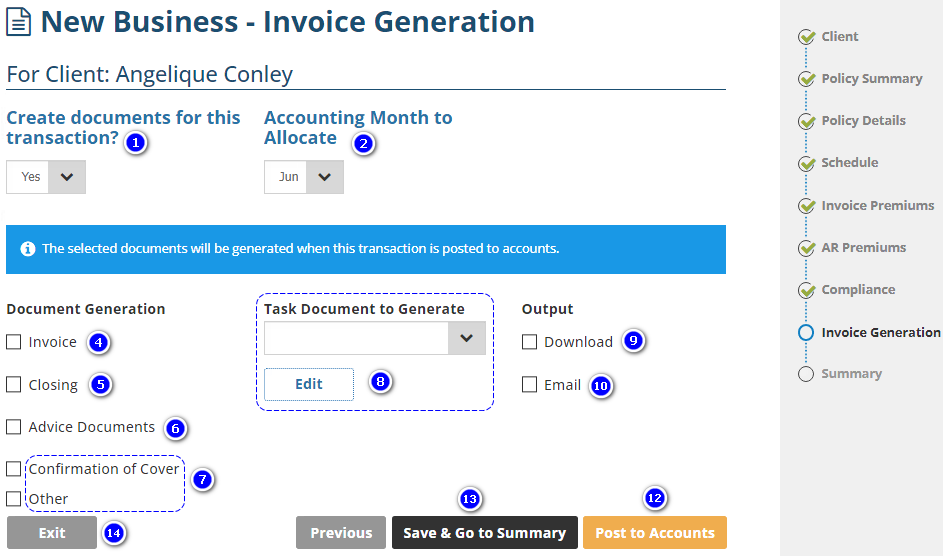The width and height of the screenshot is (943, 556).
Task: Open the Task Document to Generate dropdown
Action: [x=375, y=339]
